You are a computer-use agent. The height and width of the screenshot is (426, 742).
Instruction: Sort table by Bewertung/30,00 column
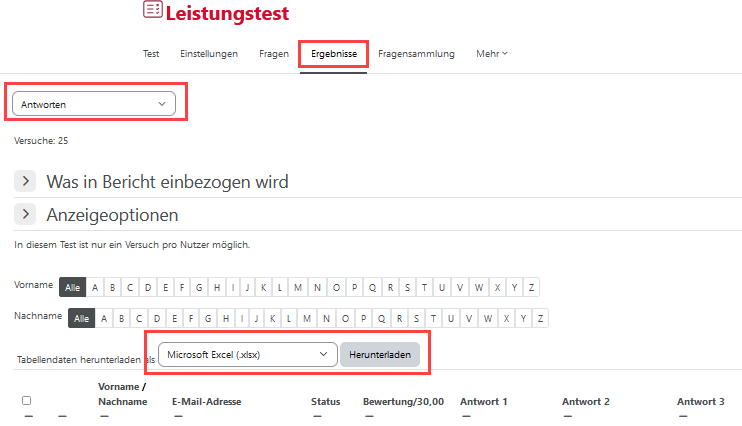[x=403, y=401]
